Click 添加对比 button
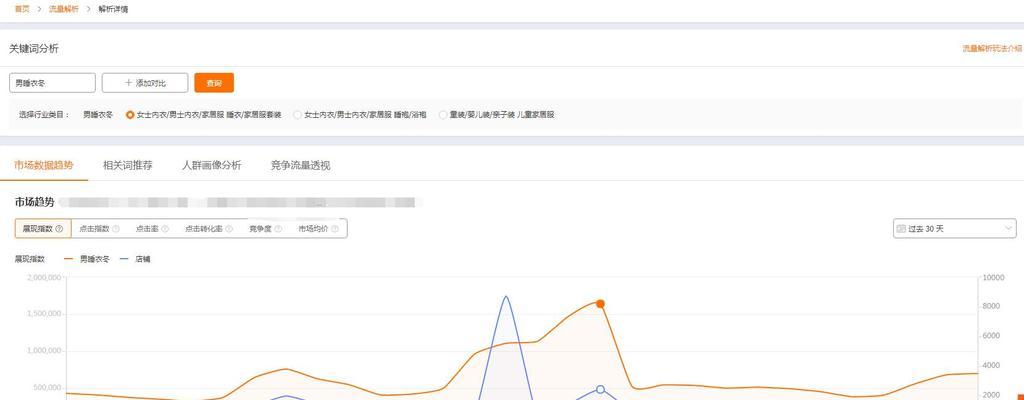 click(x=145, y=83)
